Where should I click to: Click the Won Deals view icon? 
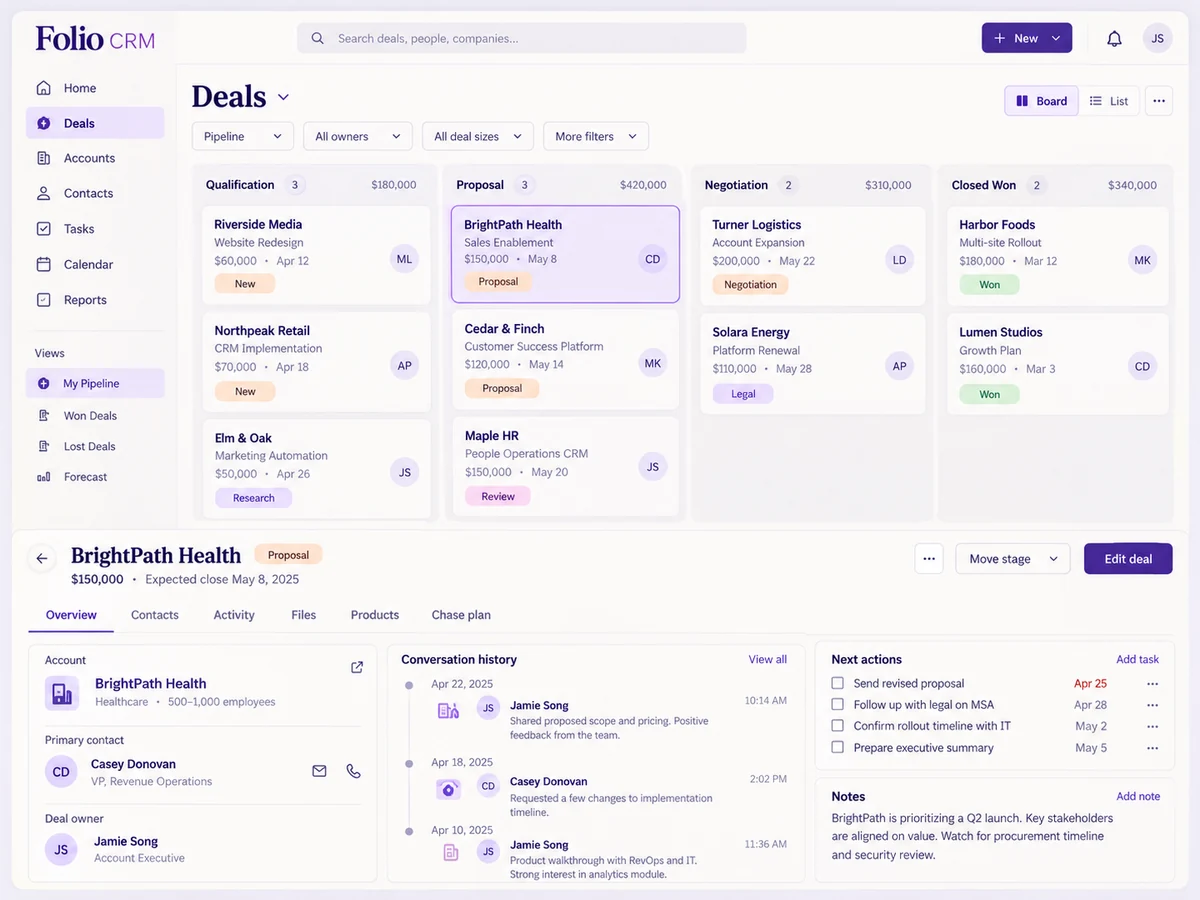pos(43,415)
